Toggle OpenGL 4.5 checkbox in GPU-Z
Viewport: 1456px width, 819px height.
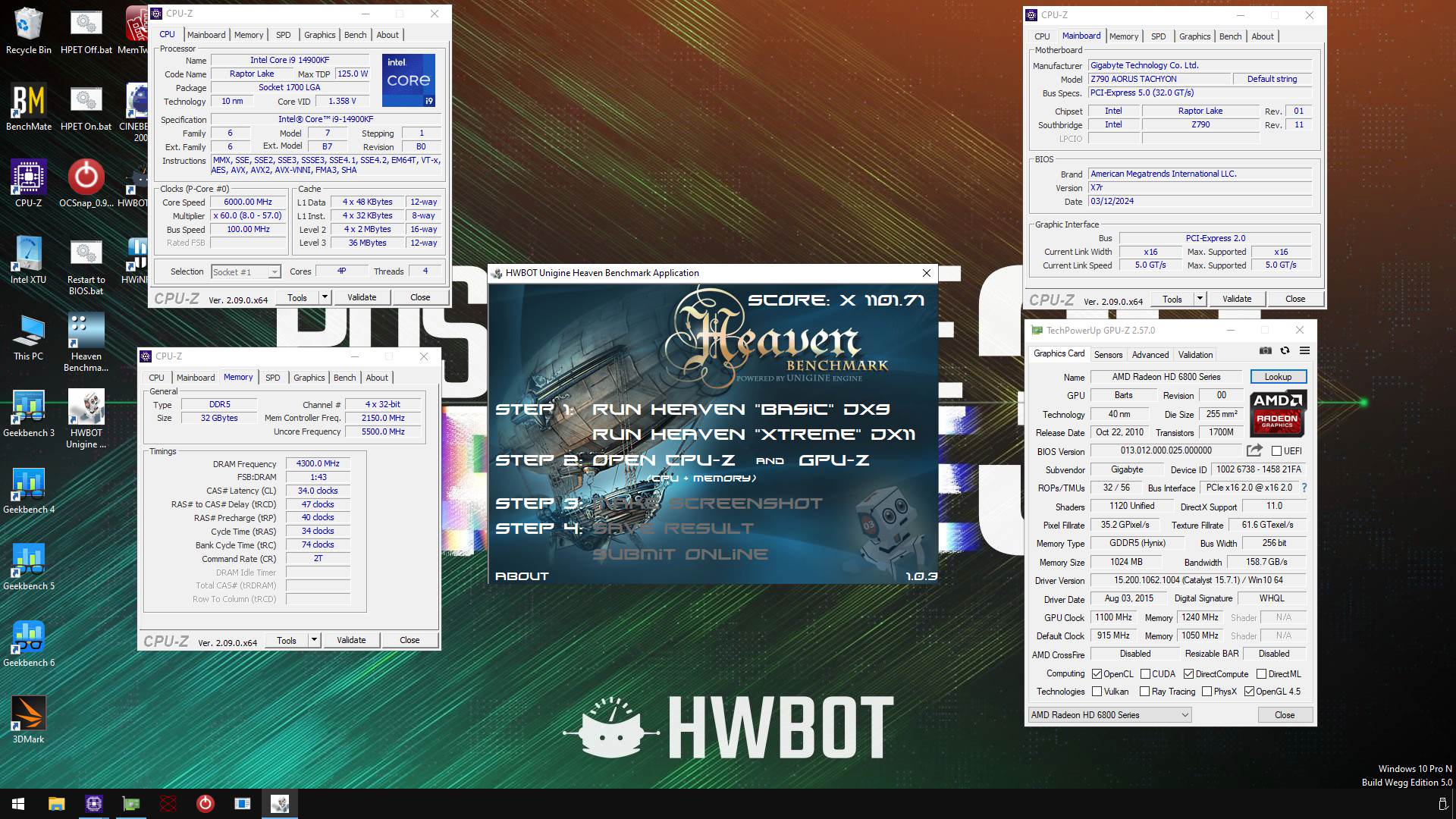pos(1249,691)
